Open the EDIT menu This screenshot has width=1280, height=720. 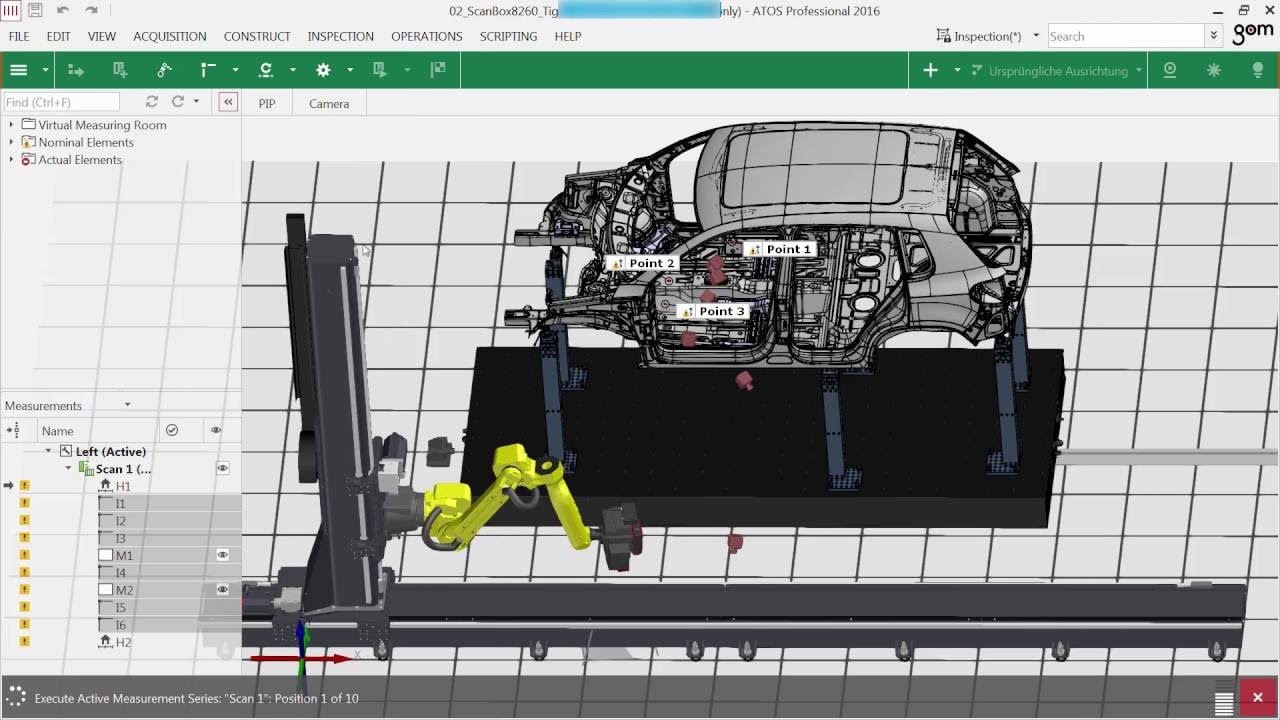(x=59, y=36)
